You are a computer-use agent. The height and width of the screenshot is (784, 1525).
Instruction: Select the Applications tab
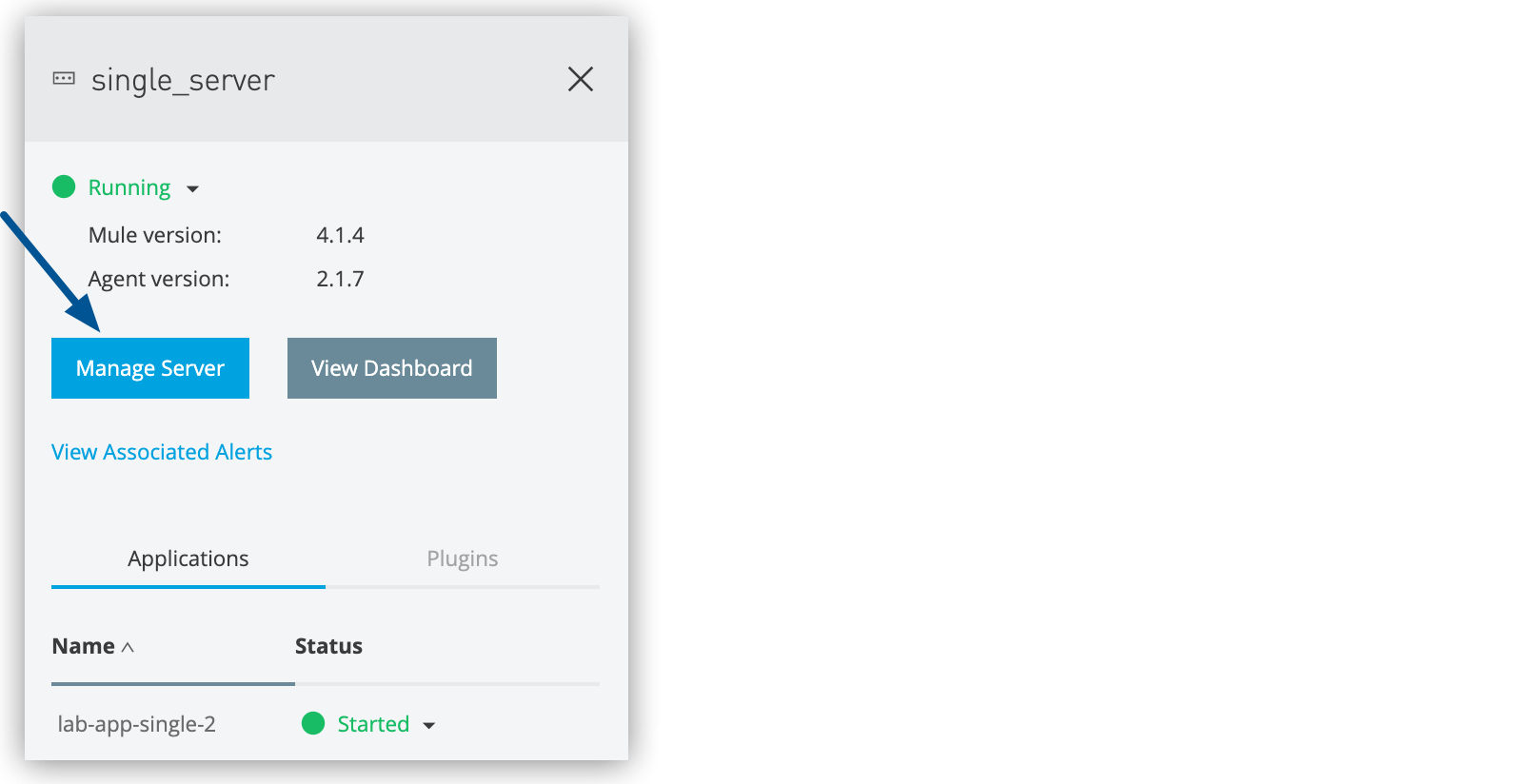click(x=188, y=559)
